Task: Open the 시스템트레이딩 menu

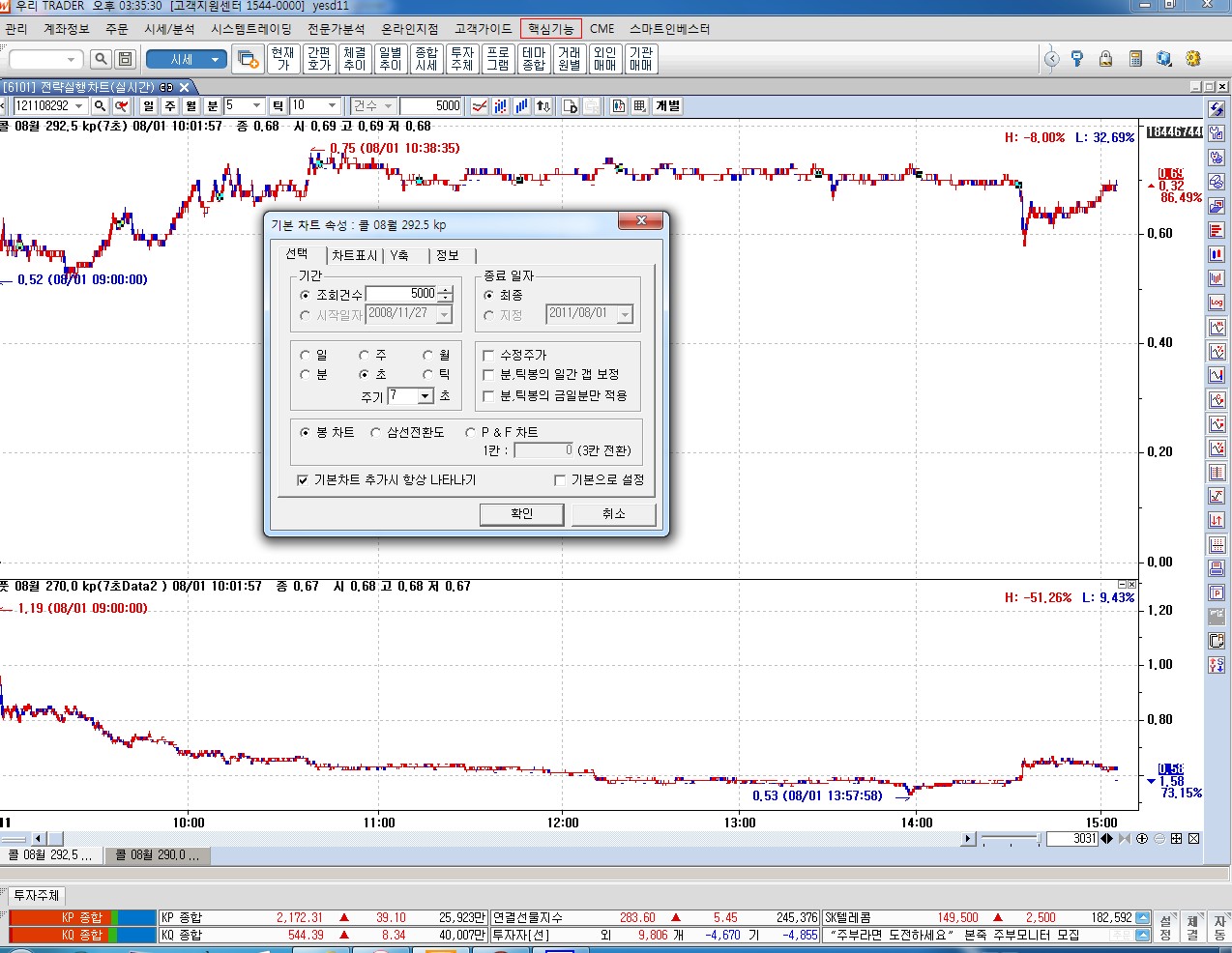Action: pyautogui.click(x=250, y=29)
